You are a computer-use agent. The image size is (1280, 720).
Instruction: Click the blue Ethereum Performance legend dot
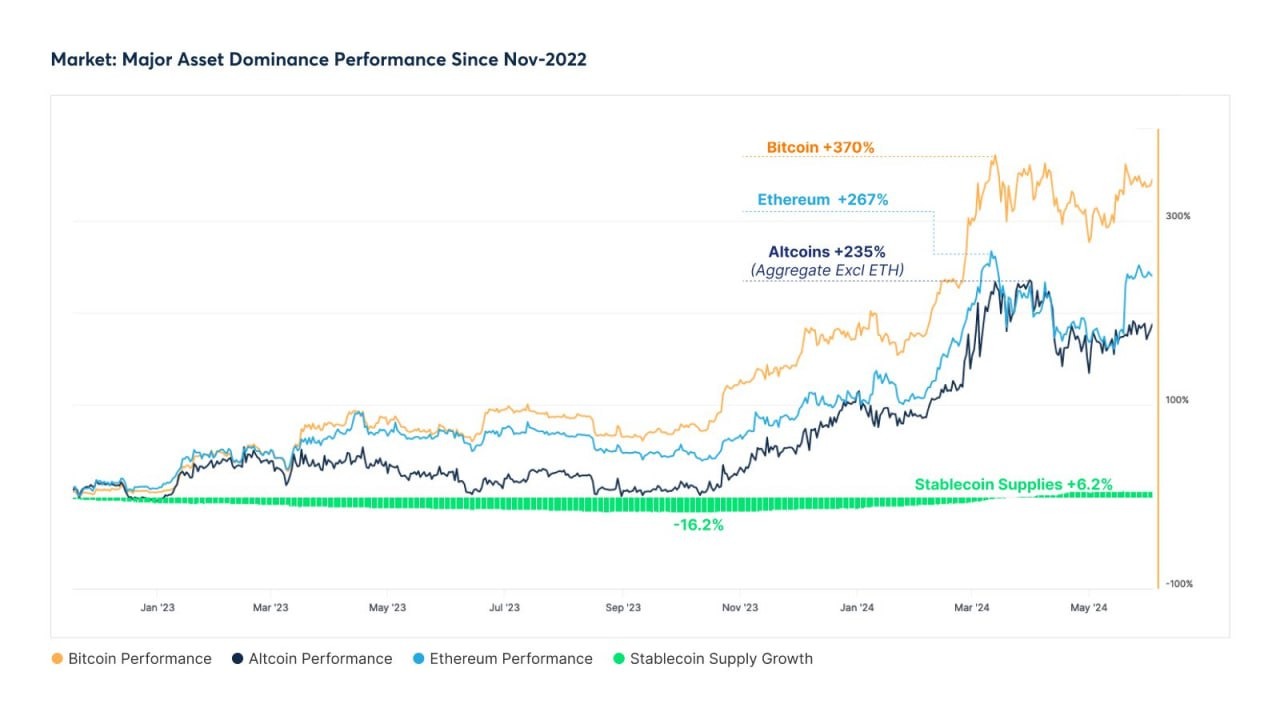[x=419, y=659]
